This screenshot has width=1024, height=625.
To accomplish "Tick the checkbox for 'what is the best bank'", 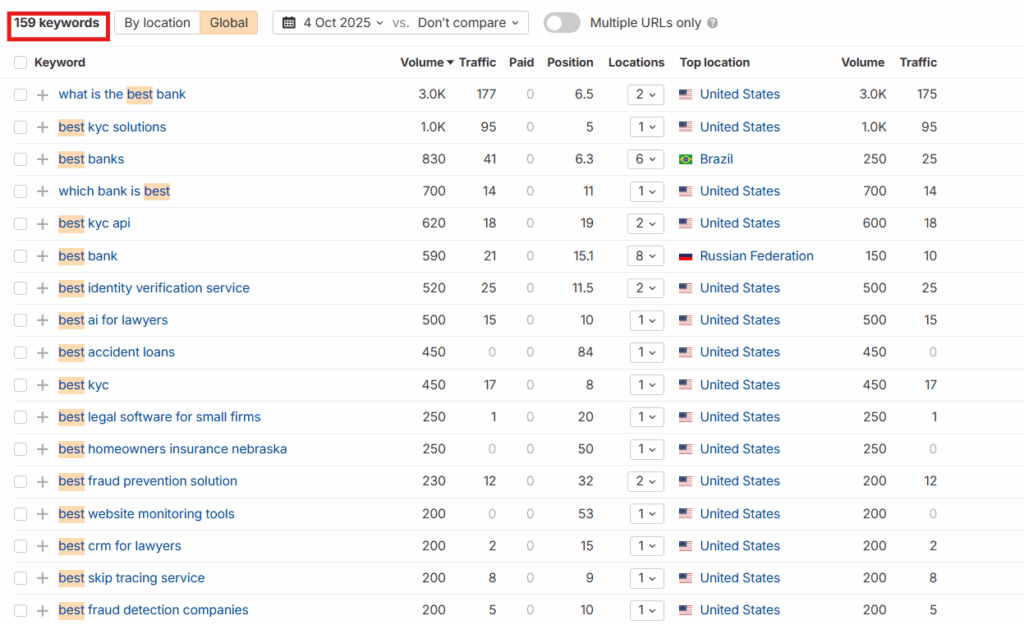I will 21,95.
